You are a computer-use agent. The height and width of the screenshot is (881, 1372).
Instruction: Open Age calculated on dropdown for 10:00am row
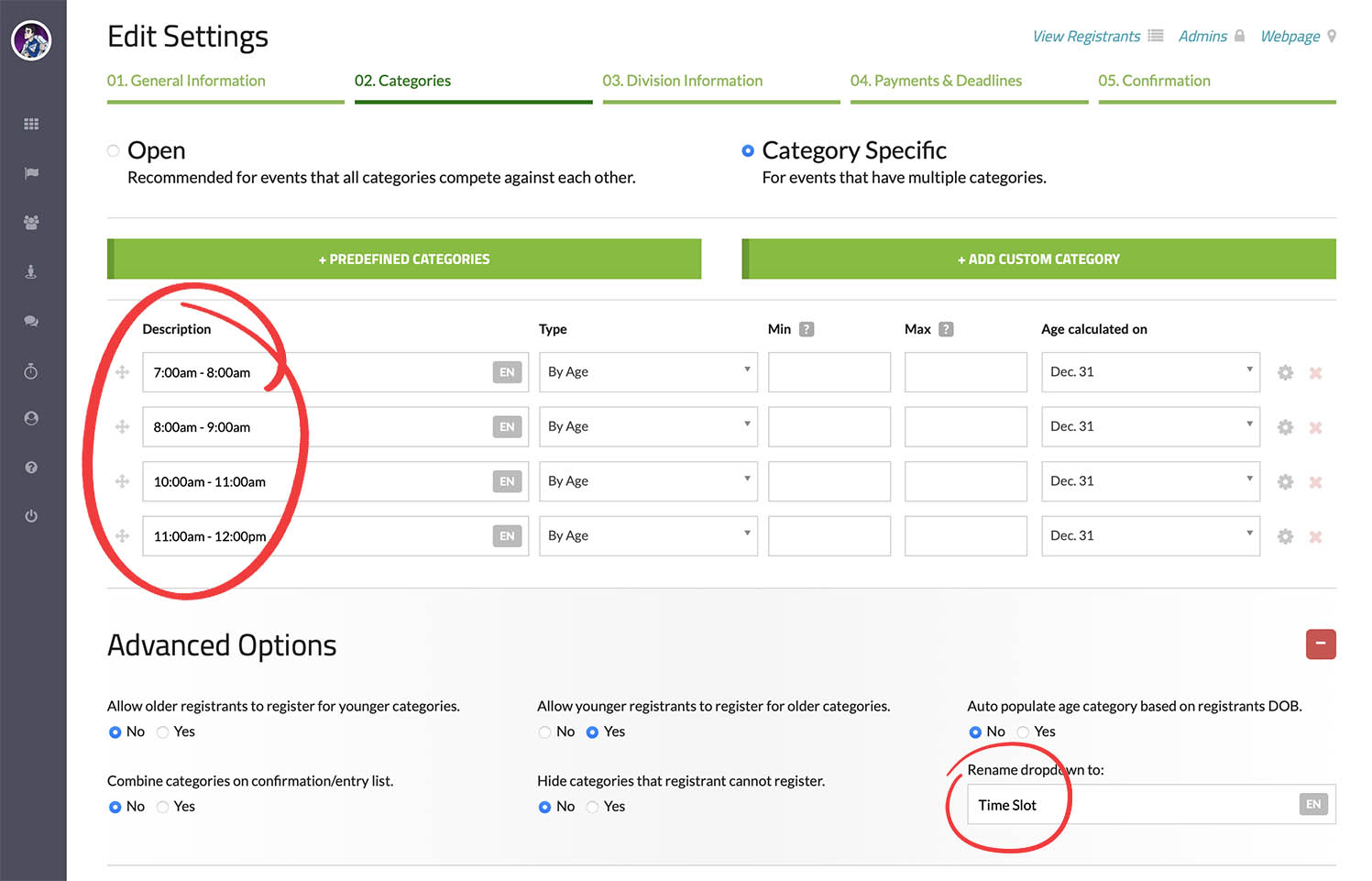(1149, 481)
